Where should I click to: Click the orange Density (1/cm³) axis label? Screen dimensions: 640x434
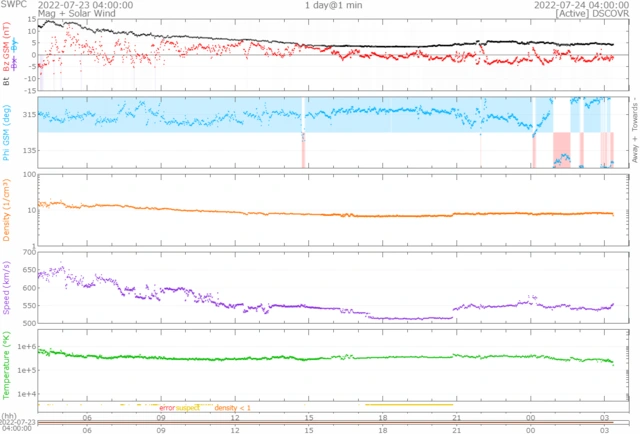[x=6, y=210]
